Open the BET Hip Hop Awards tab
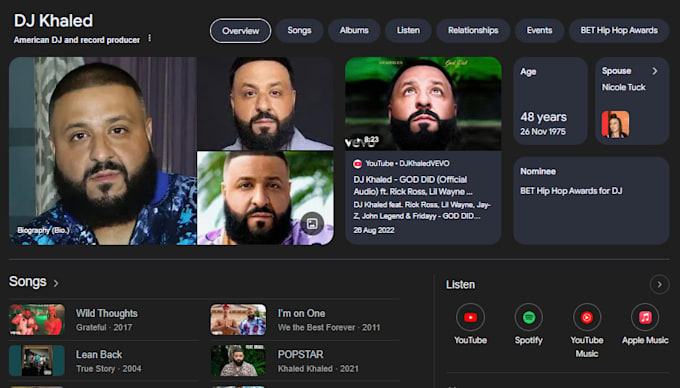The height and width of the screenshot is (388, 680). 619,30
